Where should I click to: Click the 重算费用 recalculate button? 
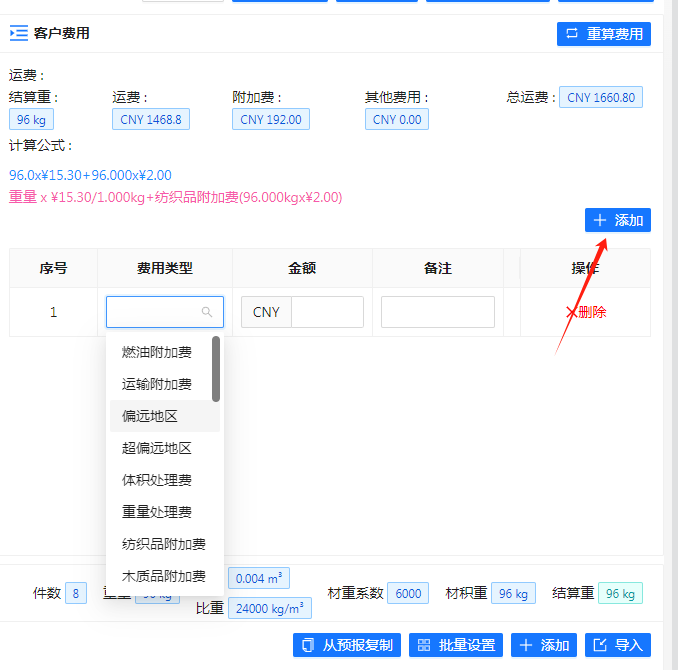[603, 33]
